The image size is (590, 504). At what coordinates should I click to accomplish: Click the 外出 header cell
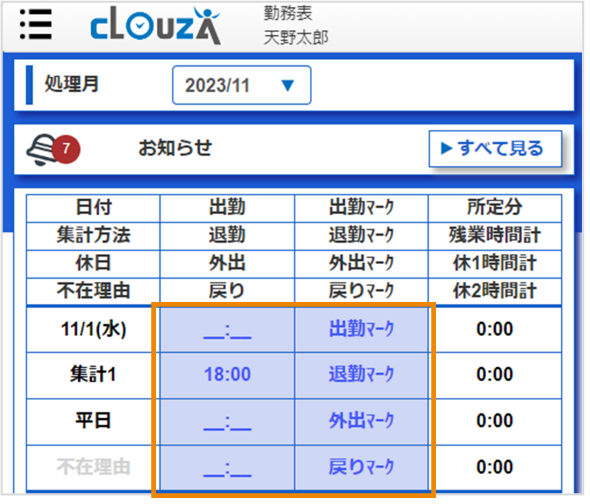[x=227, y=263]
